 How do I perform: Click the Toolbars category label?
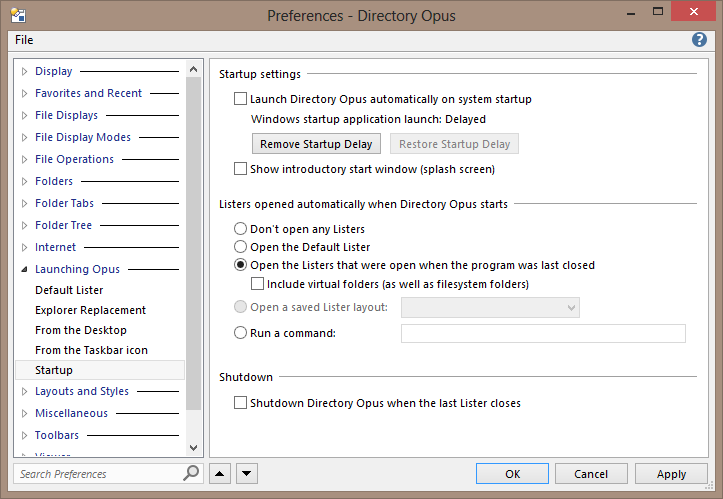(x=57, y=435)
